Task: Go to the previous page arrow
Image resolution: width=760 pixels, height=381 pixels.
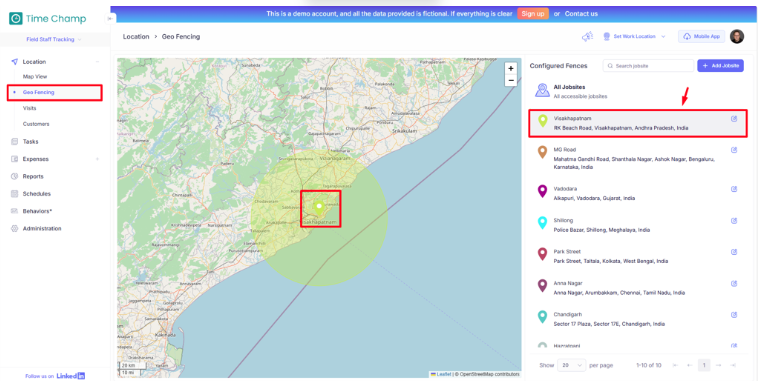Action: tap(689, 365)
